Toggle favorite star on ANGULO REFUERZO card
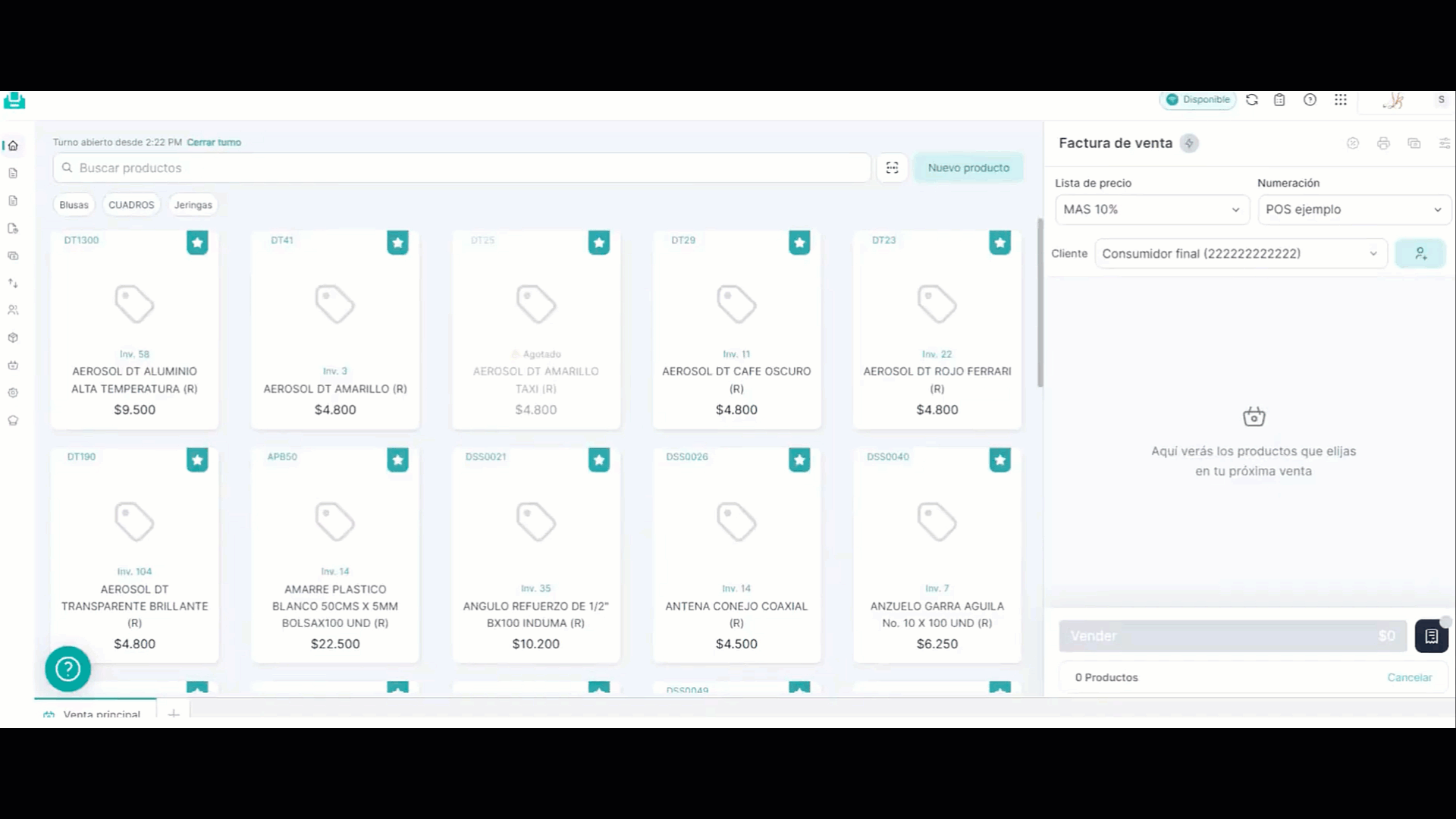The image size is (1456, 819). coord(599,460)
